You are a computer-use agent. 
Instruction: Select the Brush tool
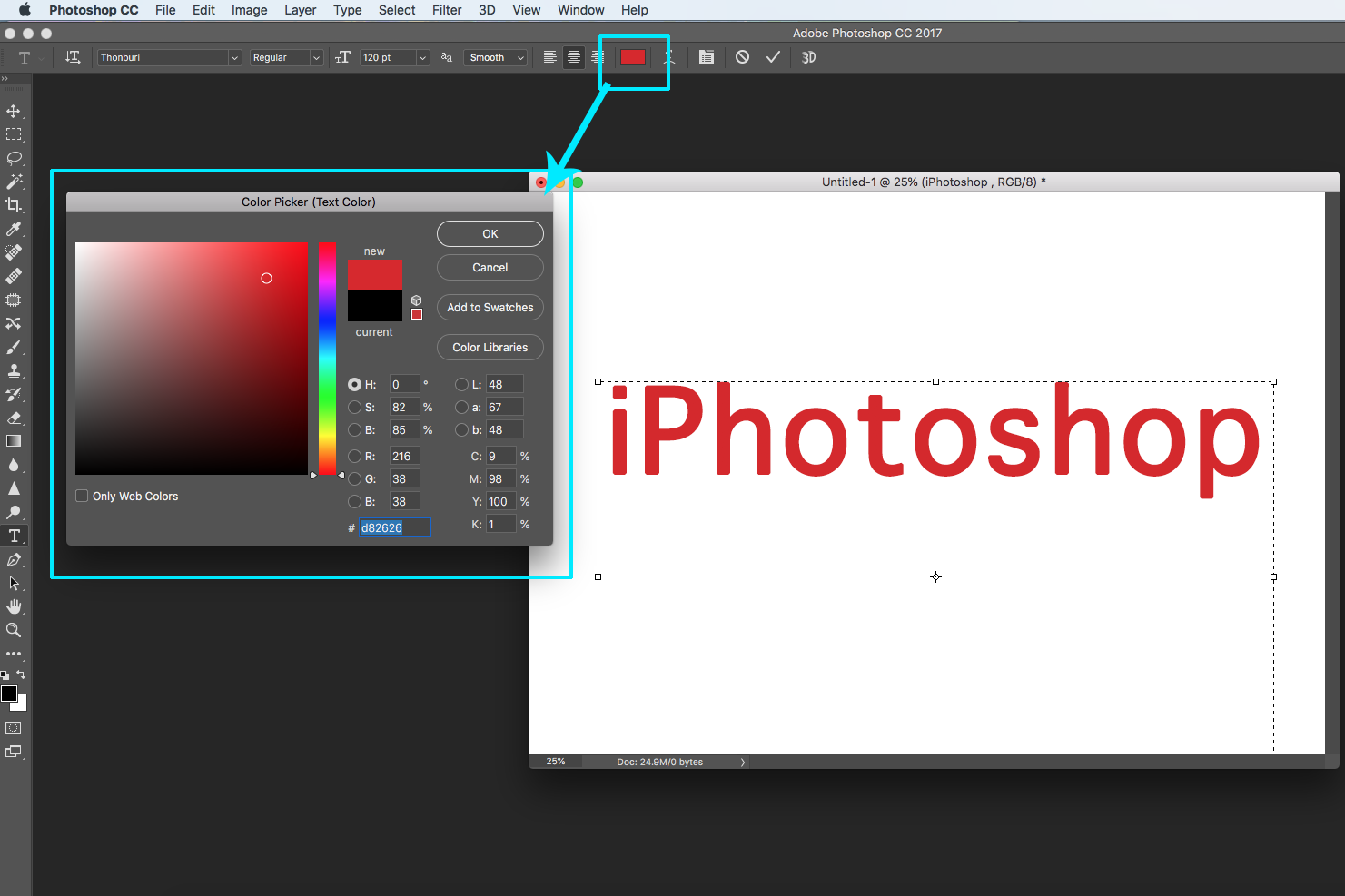14,347
